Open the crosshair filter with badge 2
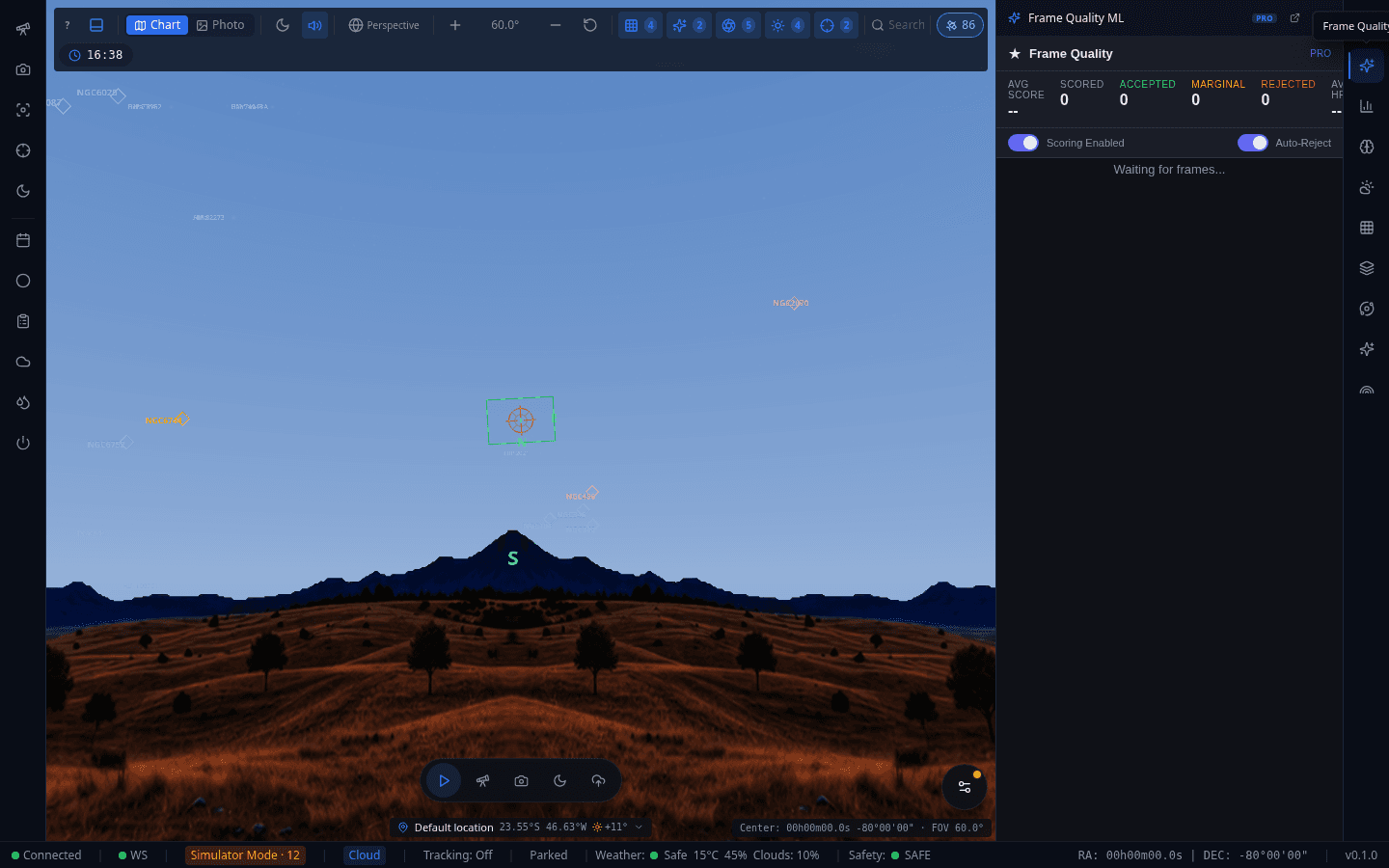Viewport: 1389px width, 868px height. click(836, 25)
